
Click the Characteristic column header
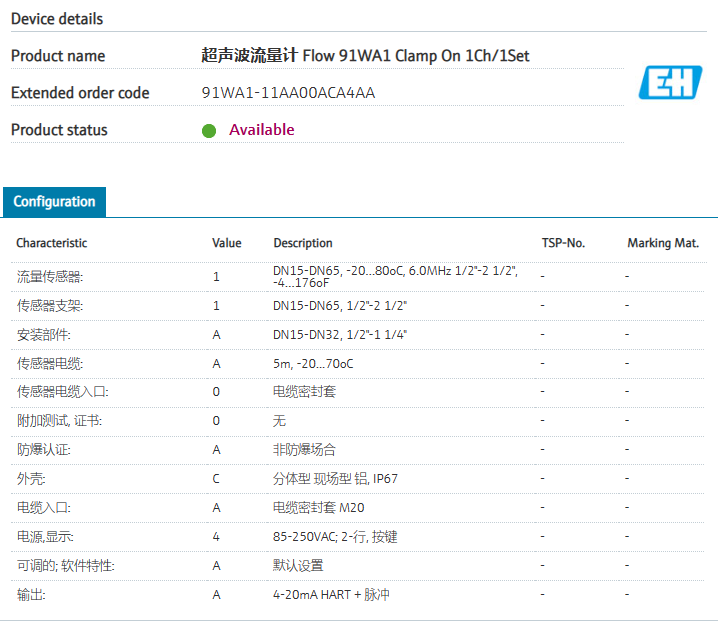point(51,243)
